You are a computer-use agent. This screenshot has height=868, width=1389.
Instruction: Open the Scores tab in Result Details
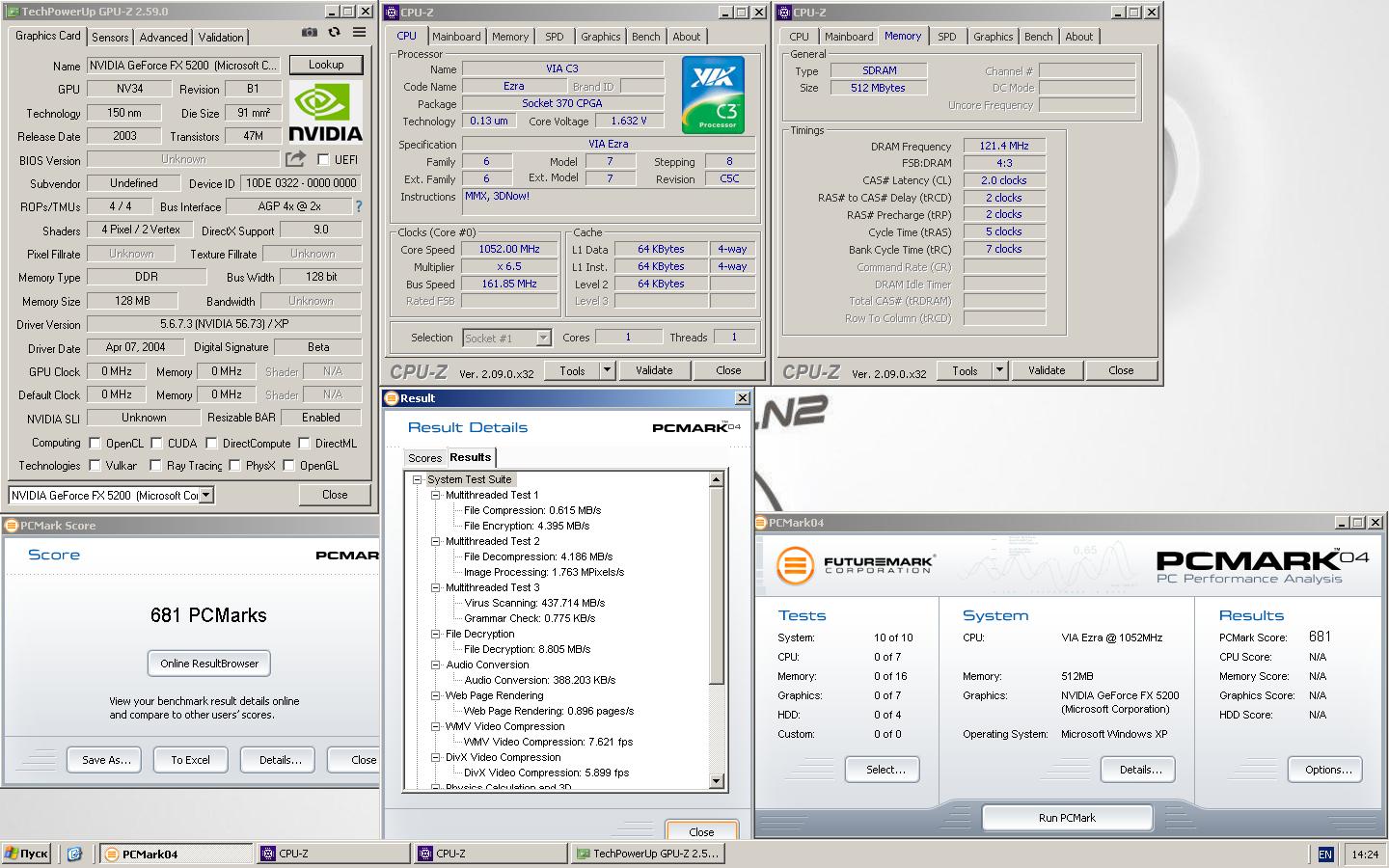pos(424,458)
